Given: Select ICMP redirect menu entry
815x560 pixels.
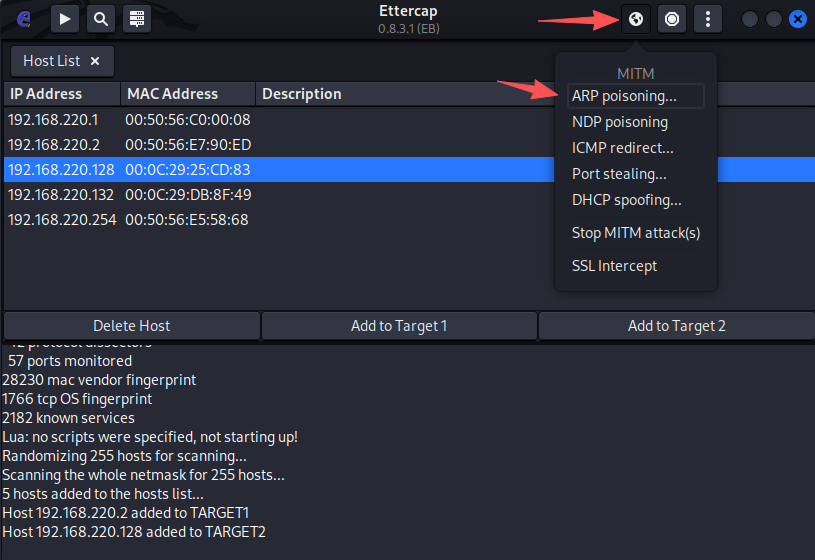Looking at the screenshot, I should 636,148.
